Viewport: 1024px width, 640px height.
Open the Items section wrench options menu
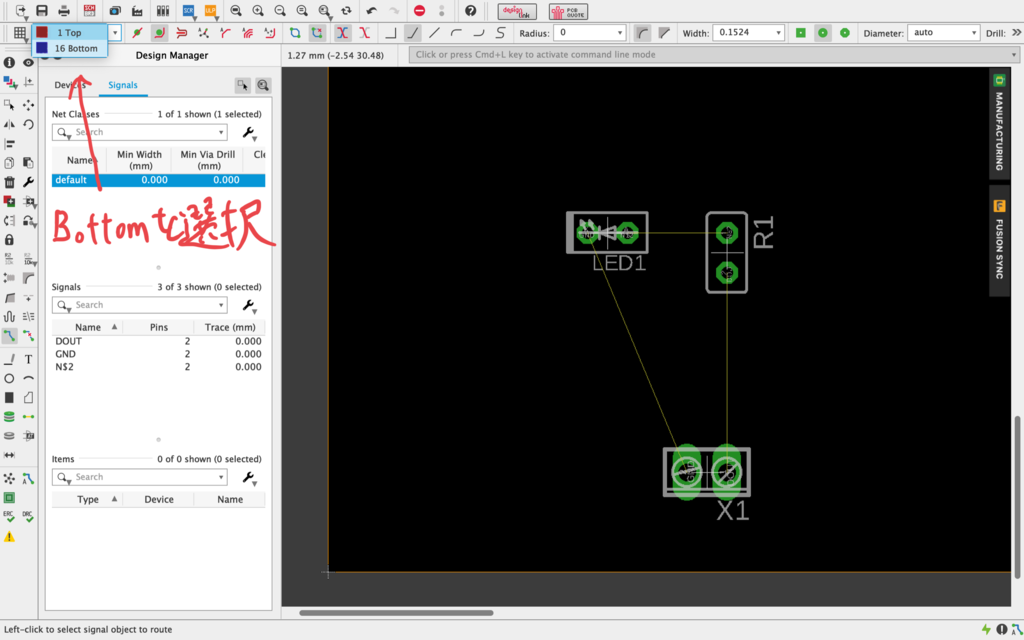249,477
